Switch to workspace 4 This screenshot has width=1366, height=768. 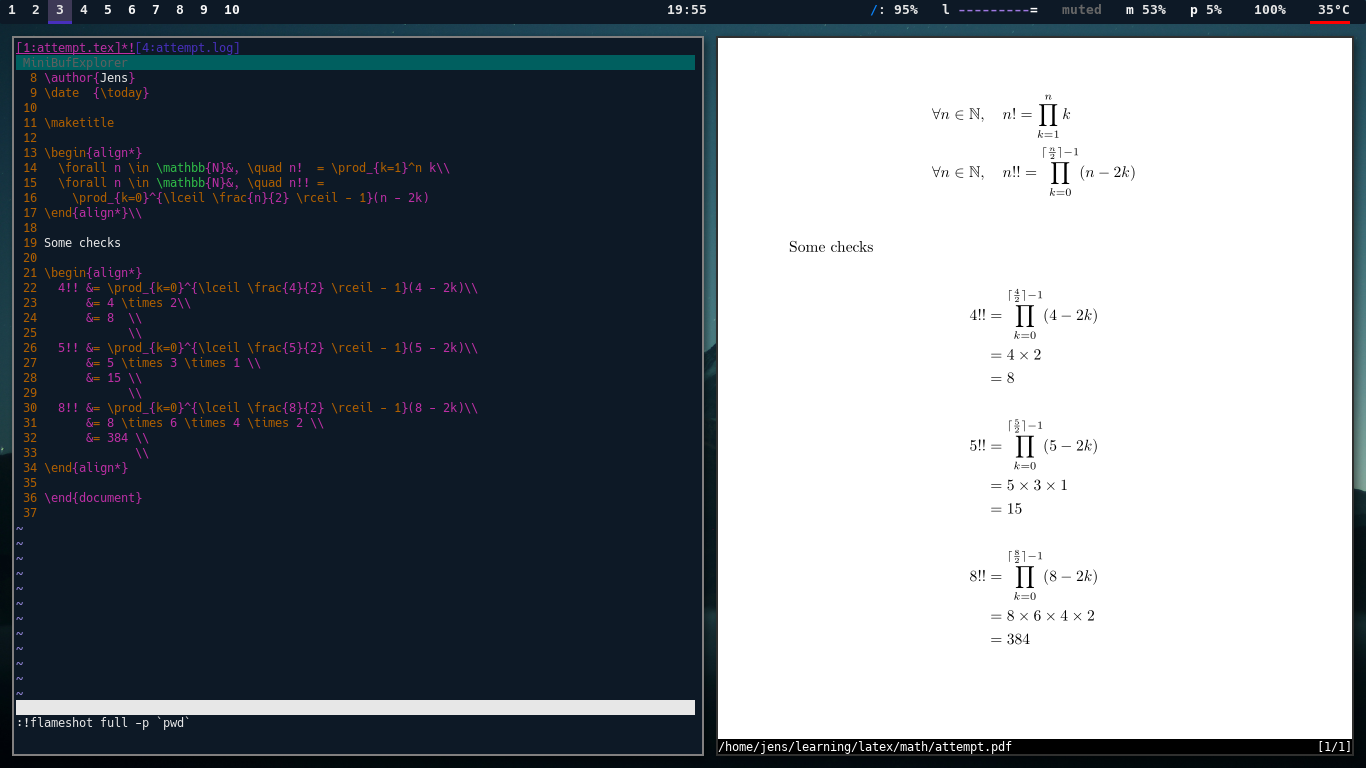84,10
